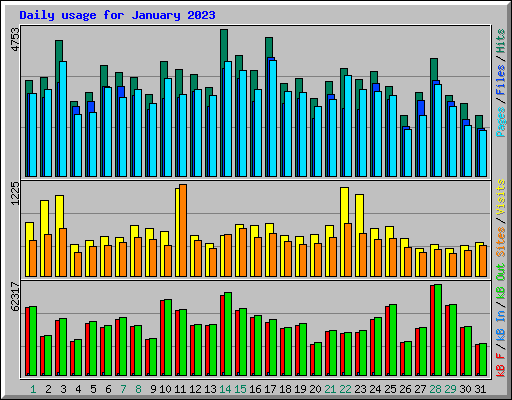Click the 'Visits' legend word
Screen dimensions: 512x400
point(501,197)
